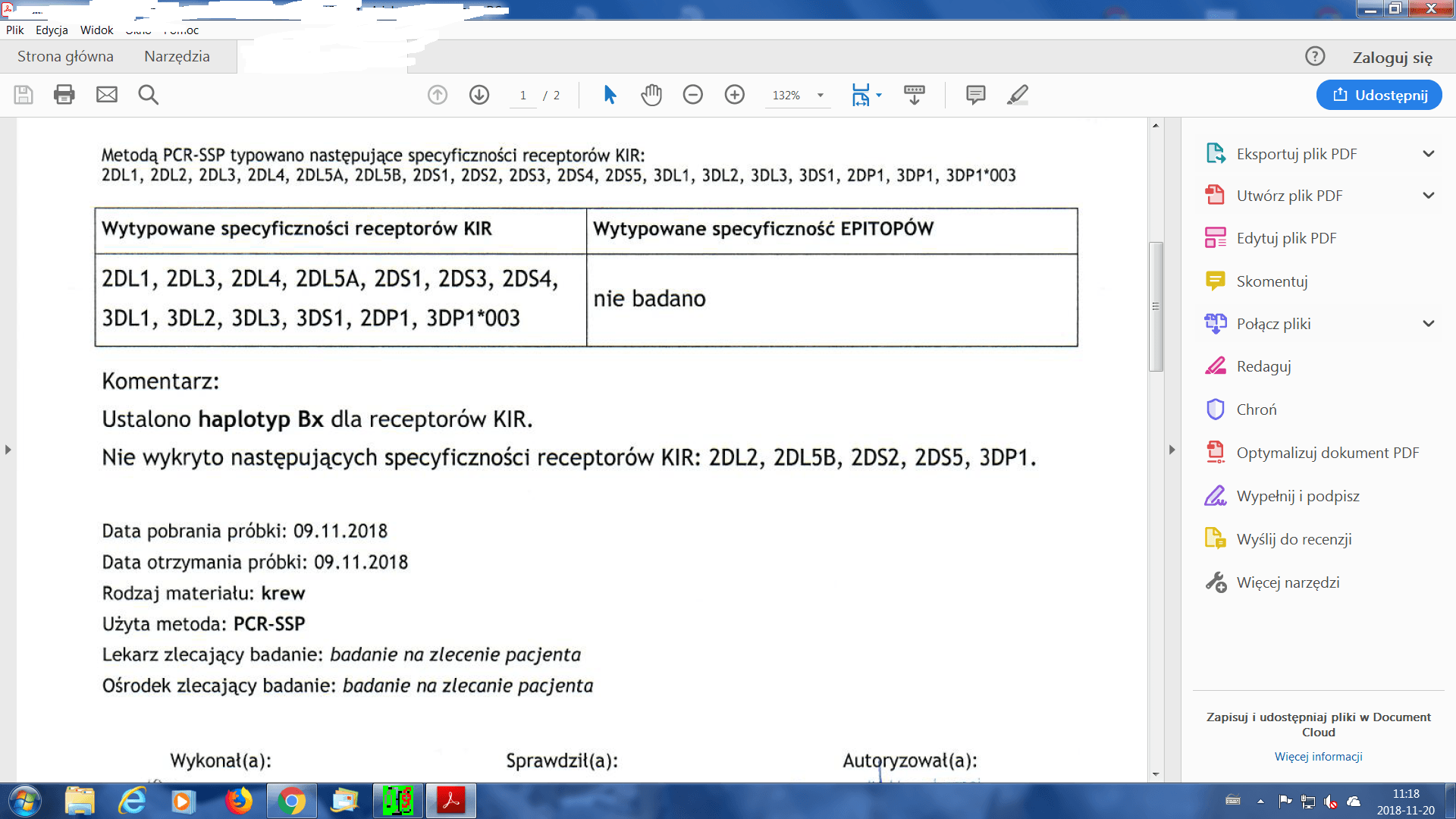Go to next page arrow
1456x819 pixels.
[x=479, y=95]
